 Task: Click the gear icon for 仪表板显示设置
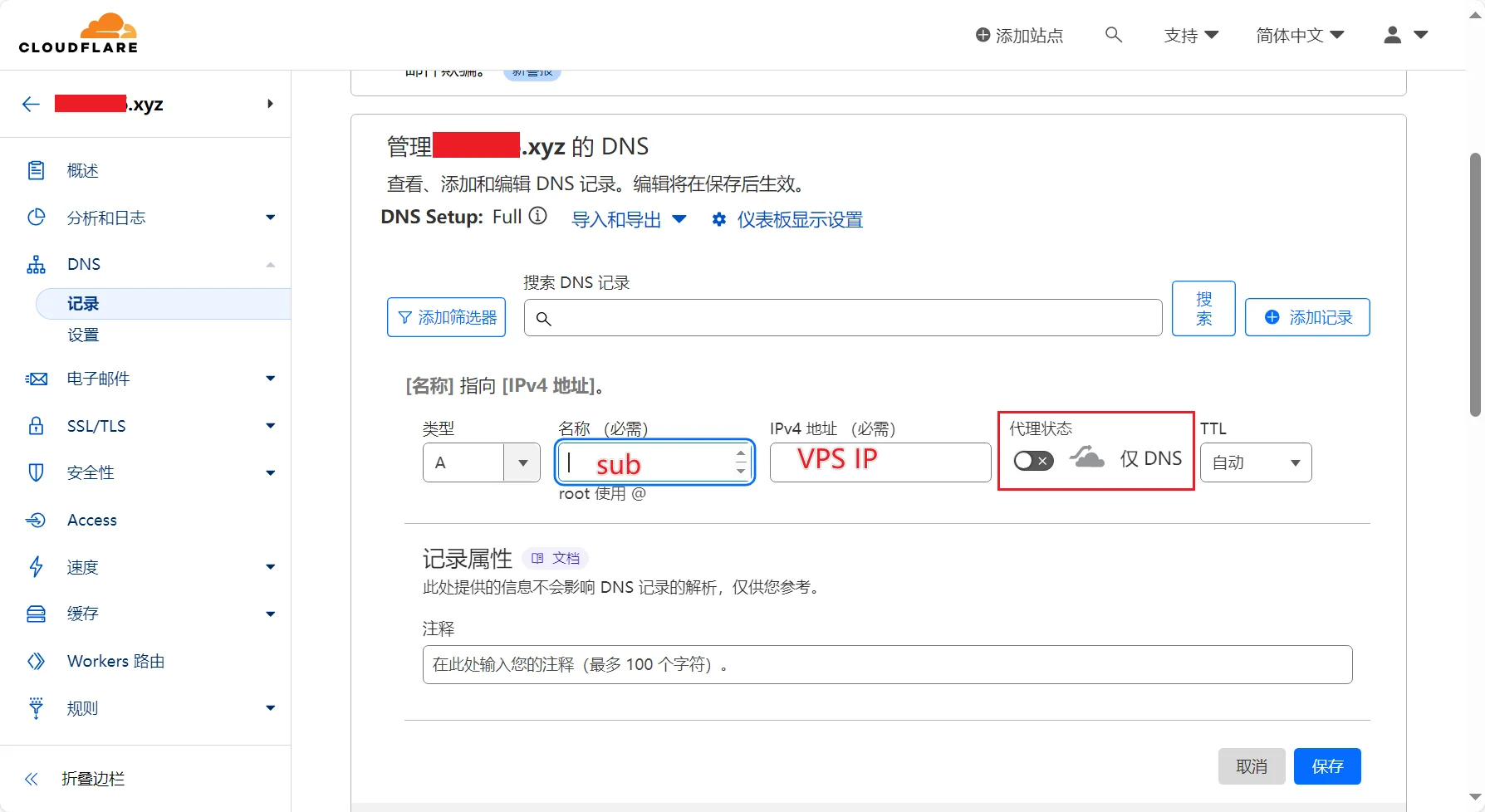pyautogui.click(x=719, y=219)
